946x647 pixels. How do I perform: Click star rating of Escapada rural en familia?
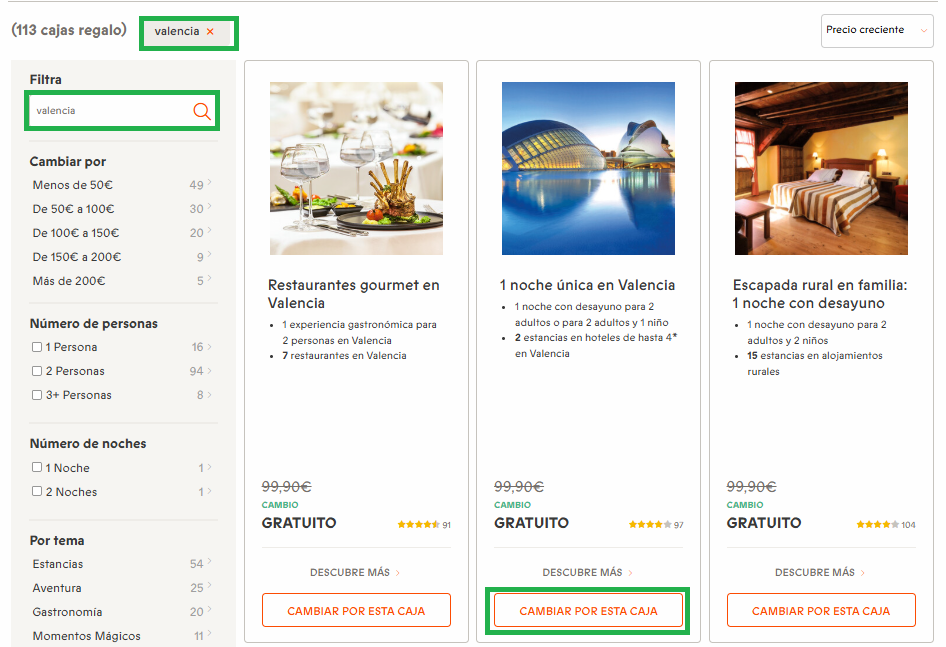(877, 525)
